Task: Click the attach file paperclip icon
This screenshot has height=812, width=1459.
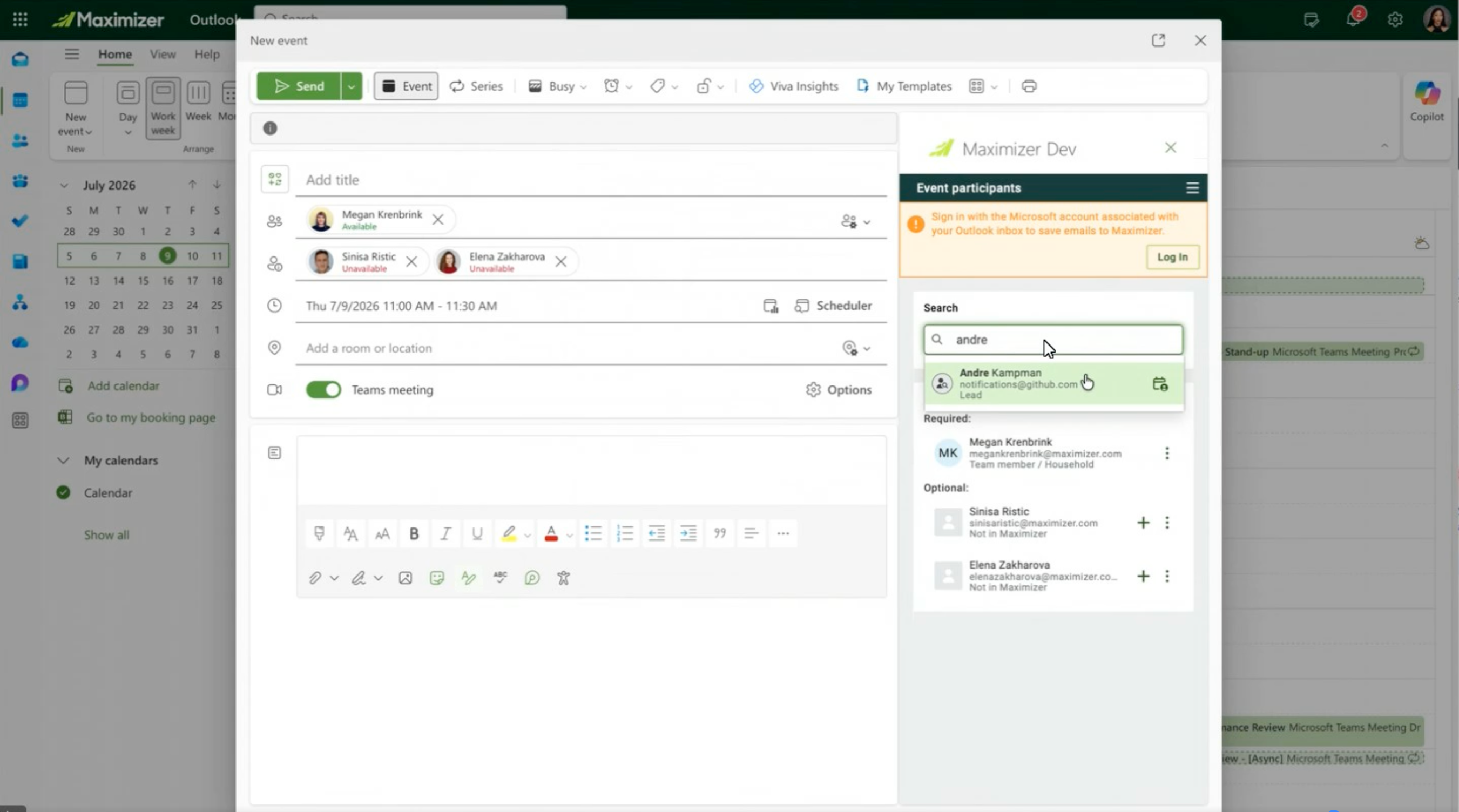Action: coord(315,578)
